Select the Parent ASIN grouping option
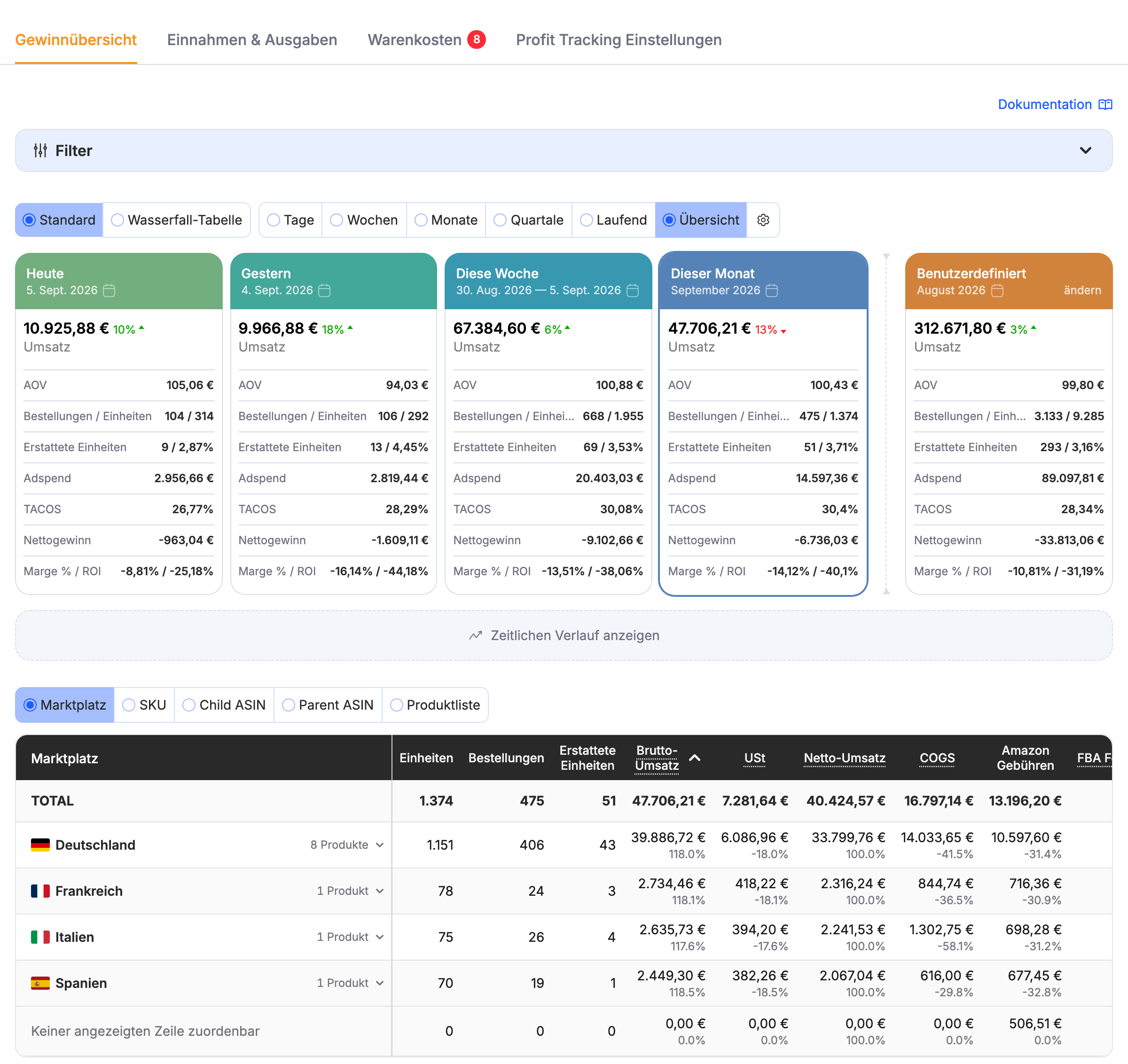The image size is (1128, 1064). click(328, 705)
